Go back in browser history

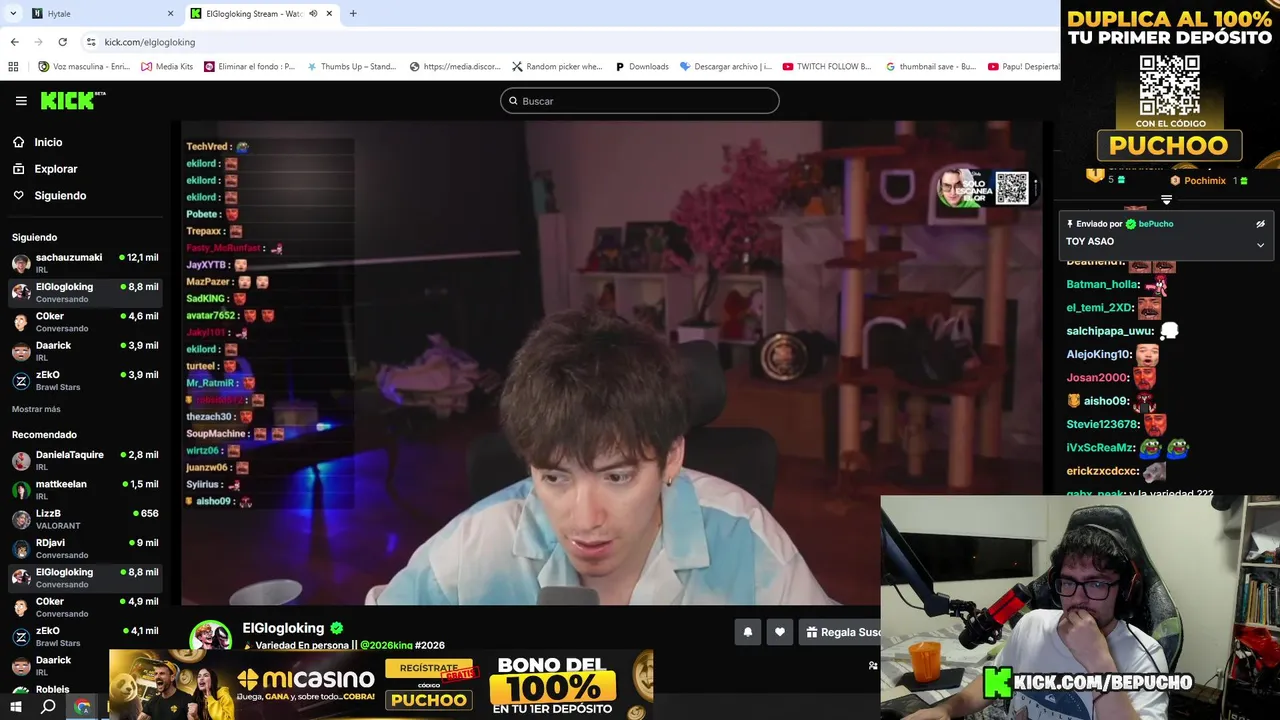point(14,42)
